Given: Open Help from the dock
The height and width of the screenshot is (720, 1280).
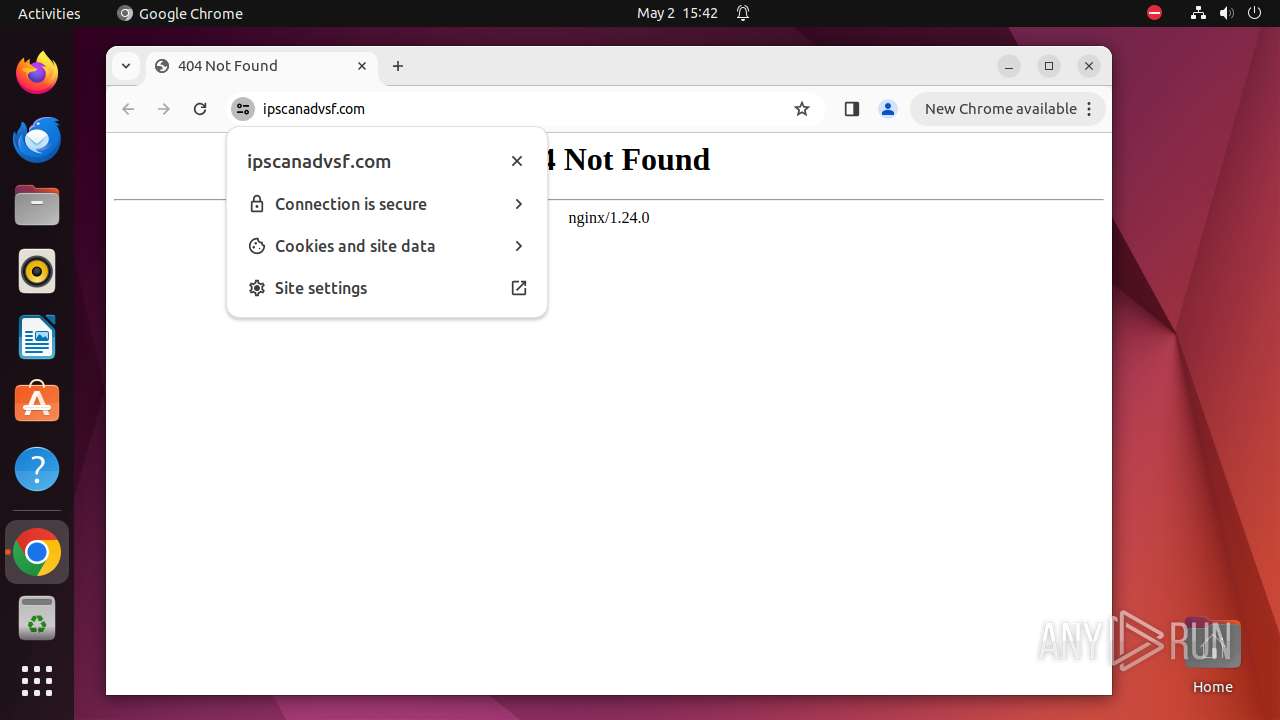Looking at the screenshot, I should point(37,469).
